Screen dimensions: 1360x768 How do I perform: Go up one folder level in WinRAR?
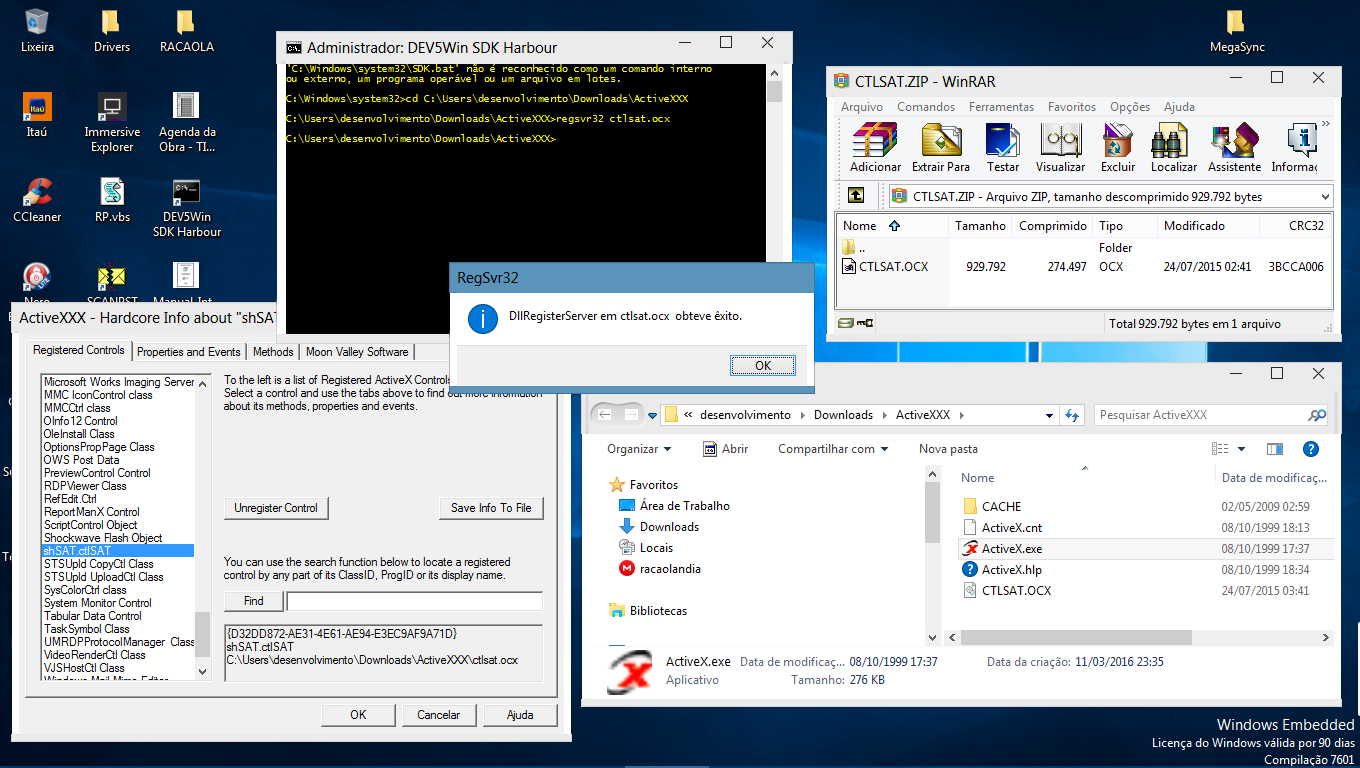tap(856, 196)
